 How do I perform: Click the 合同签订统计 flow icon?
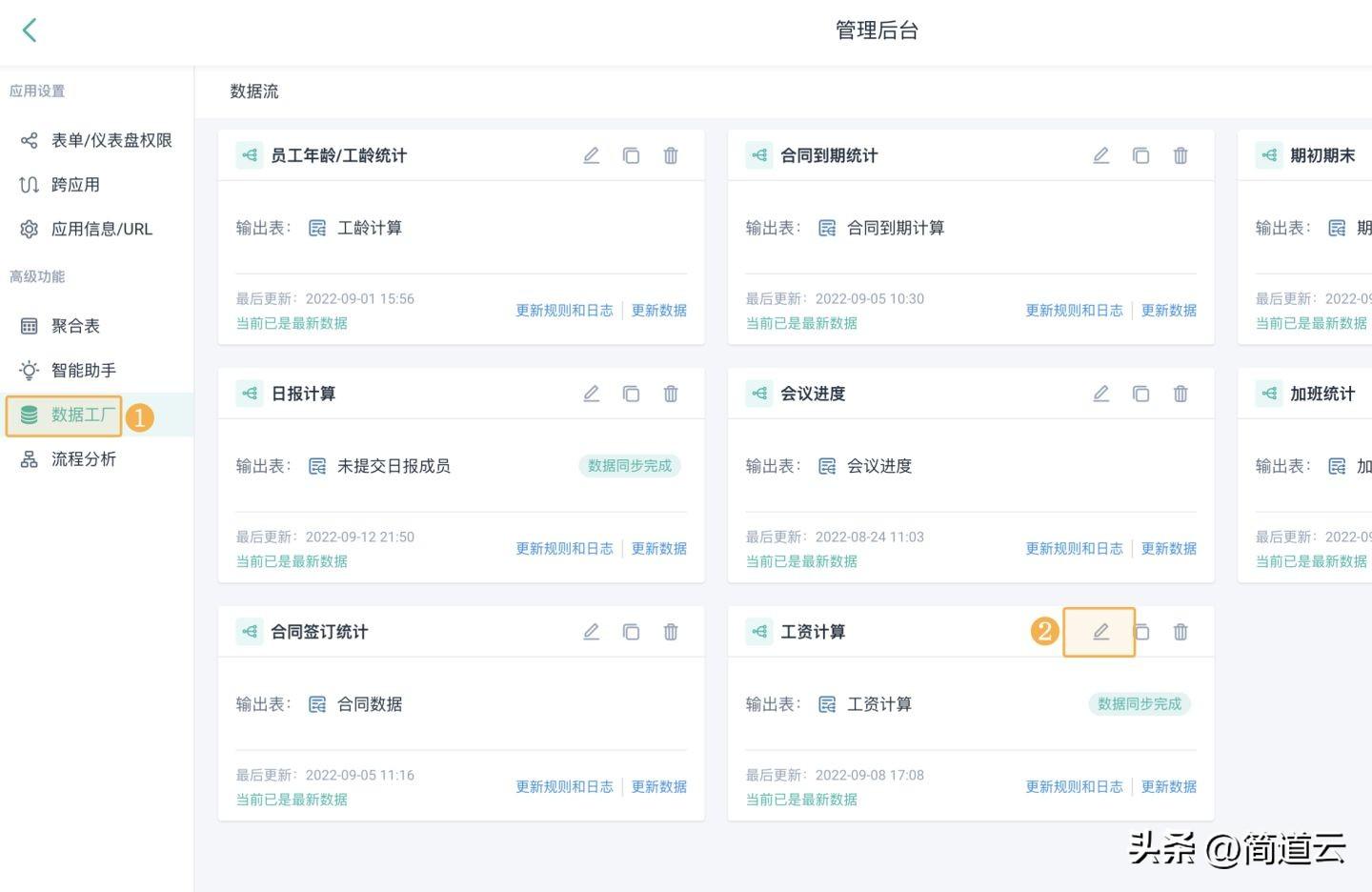pyautogui.click(x=250, y=632)
